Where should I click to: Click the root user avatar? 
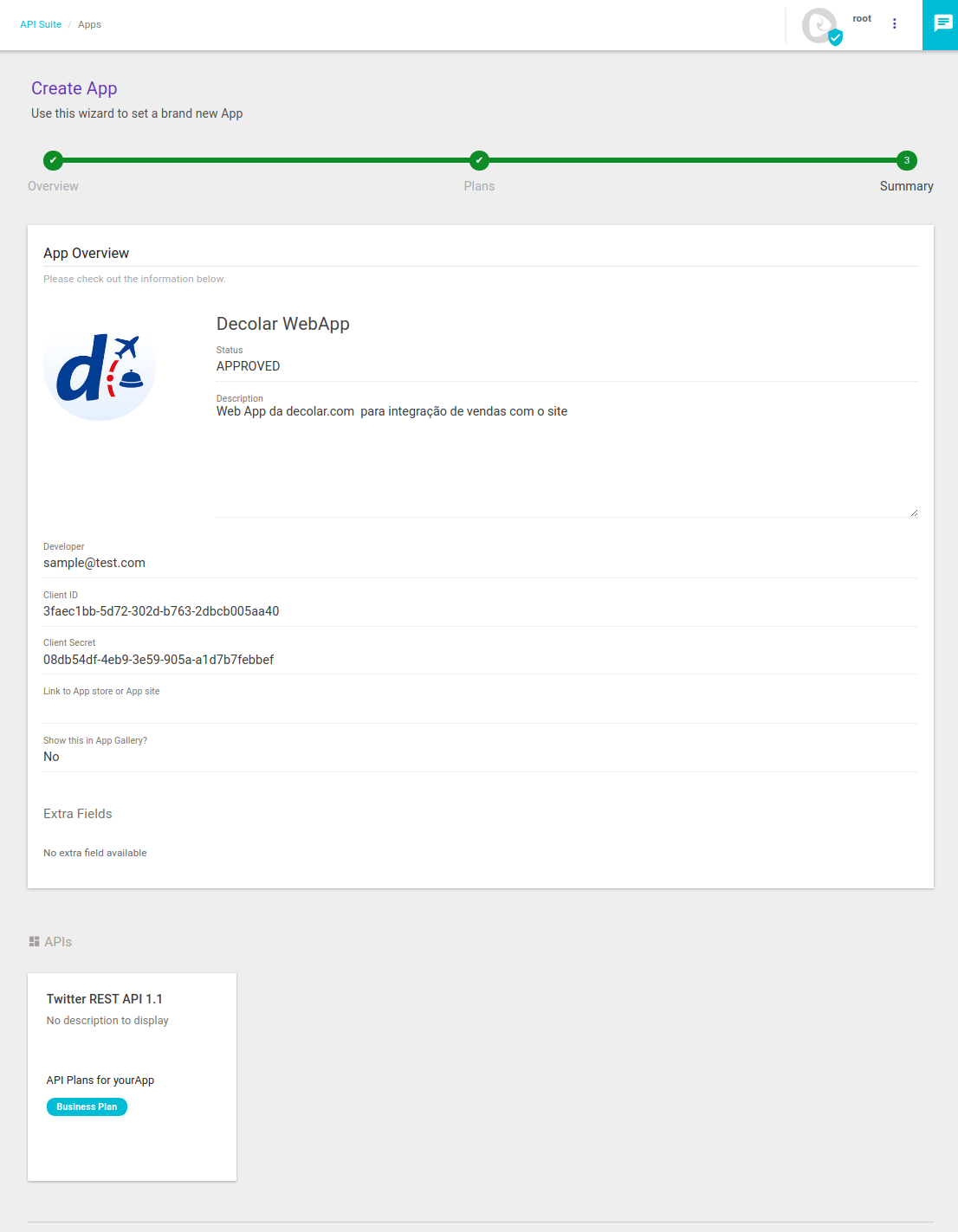819,25
